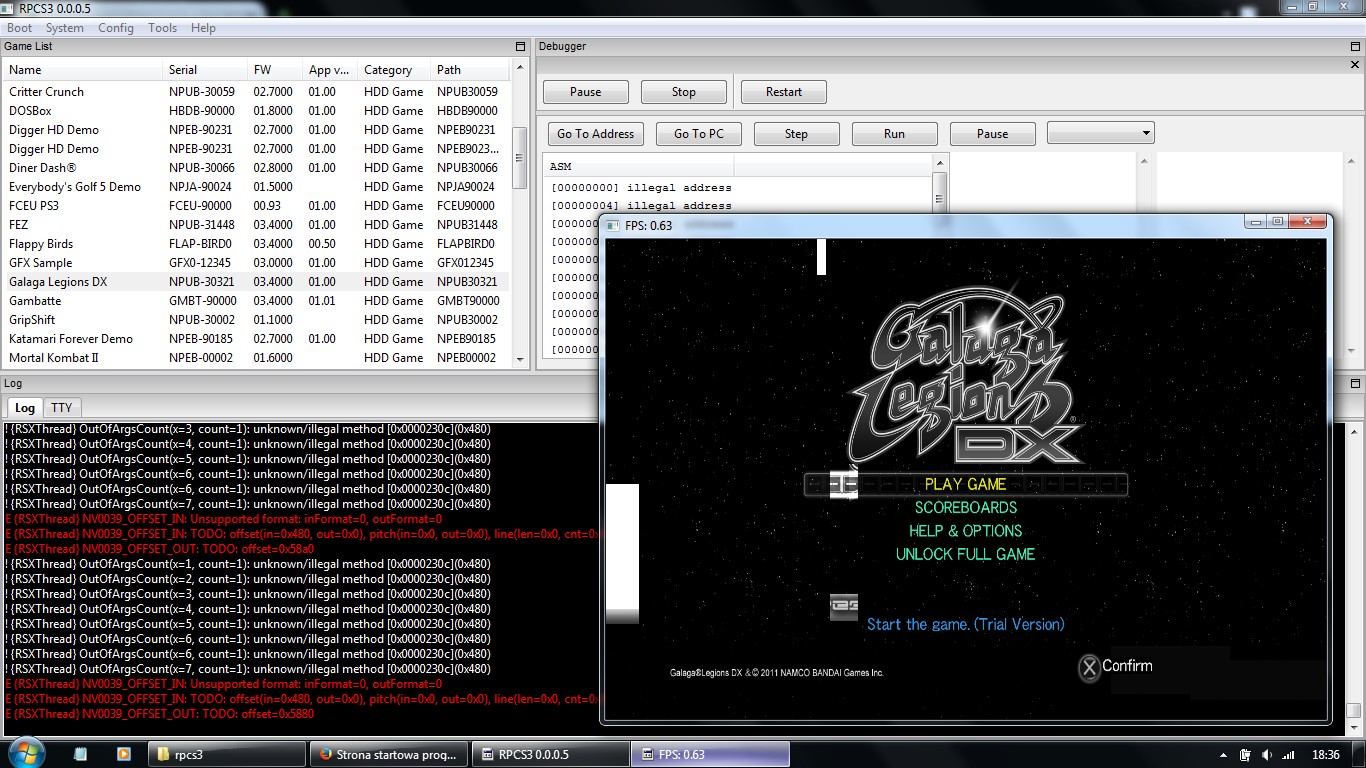This screenshot has height=768, width=1366.
Task: Open the Windows Start menu orb
Action: coord(25,753)
